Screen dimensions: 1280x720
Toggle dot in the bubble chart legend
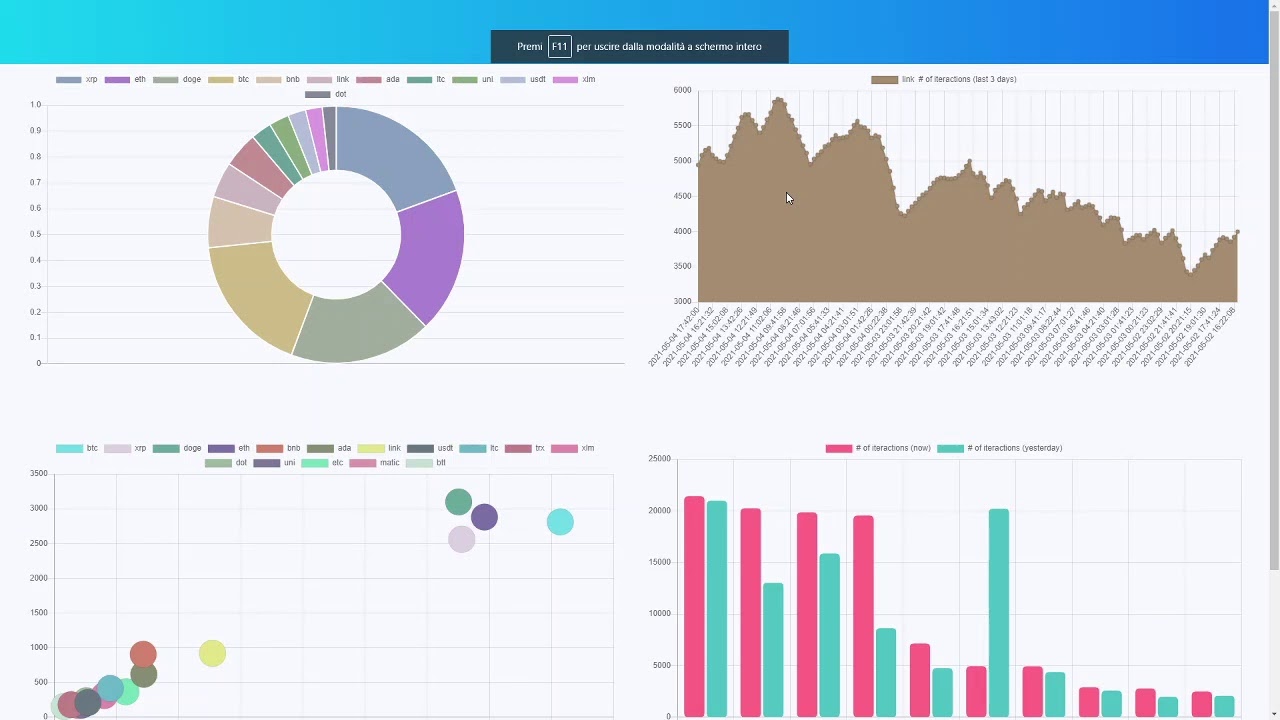(226, 463)
